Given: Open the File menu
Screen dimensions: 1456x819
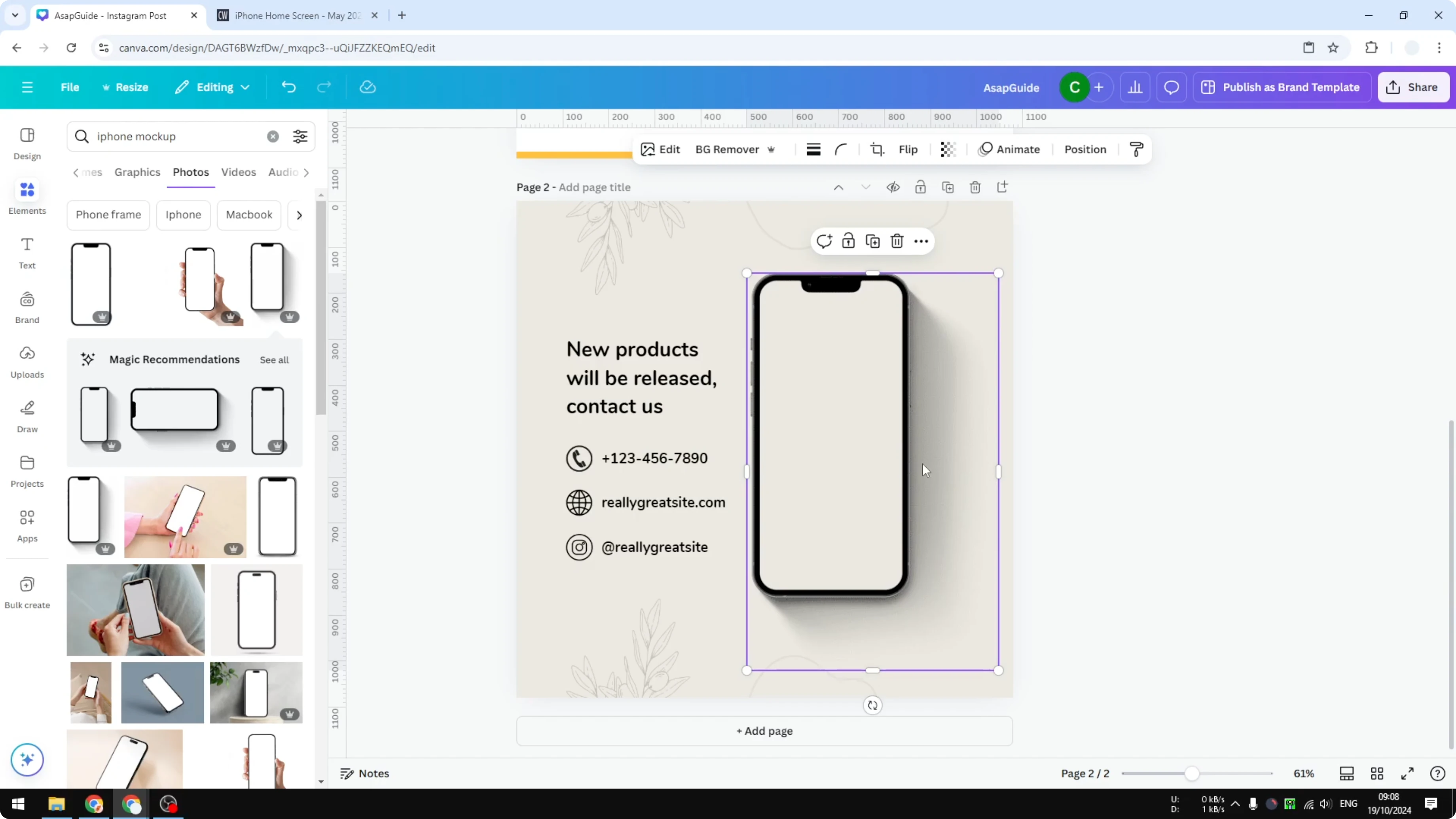Looking at the screenshot, I should click(x=70, y=87).
